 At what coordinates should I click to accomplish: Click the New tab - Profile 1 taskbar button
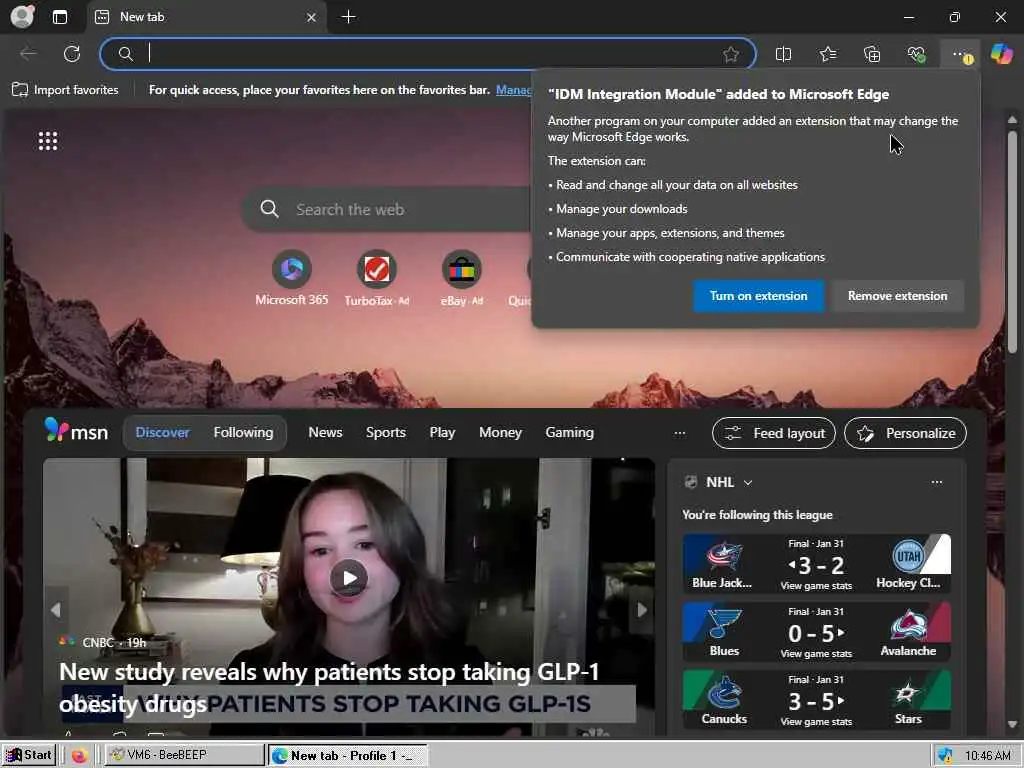348,756
